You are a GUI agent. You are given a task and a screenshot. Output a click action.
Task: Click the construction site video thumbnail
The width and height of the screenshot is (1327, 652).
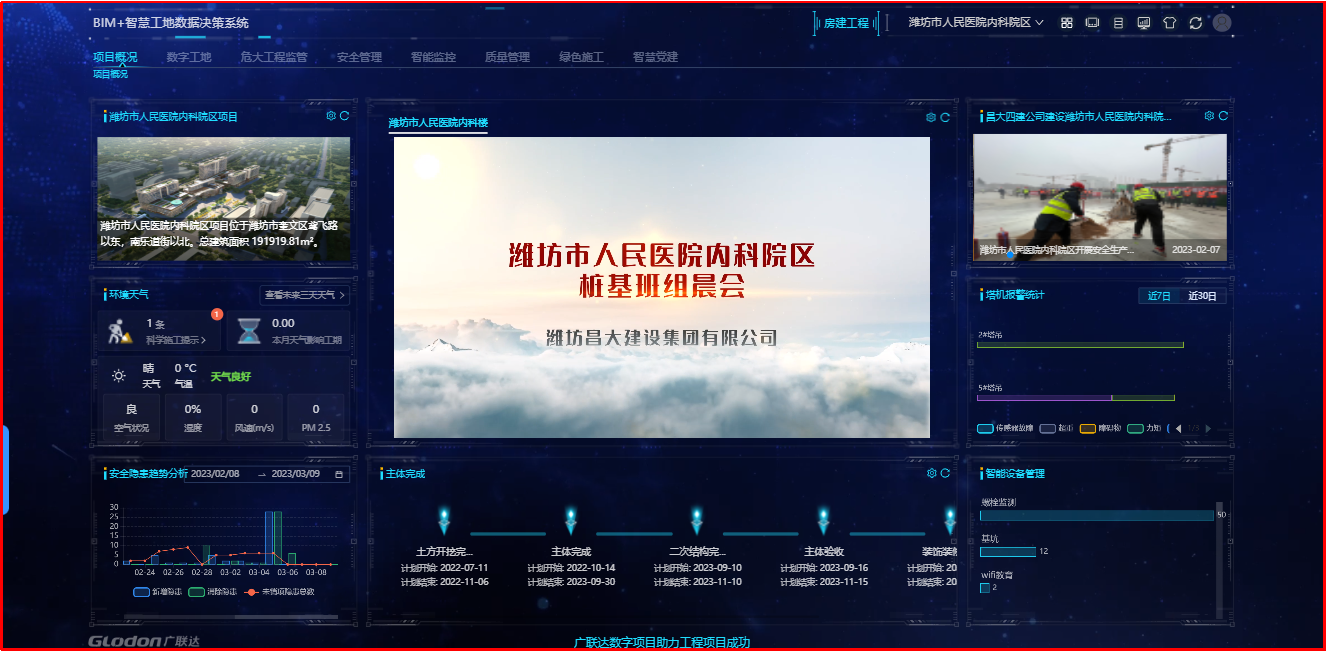click(1099, 198)
